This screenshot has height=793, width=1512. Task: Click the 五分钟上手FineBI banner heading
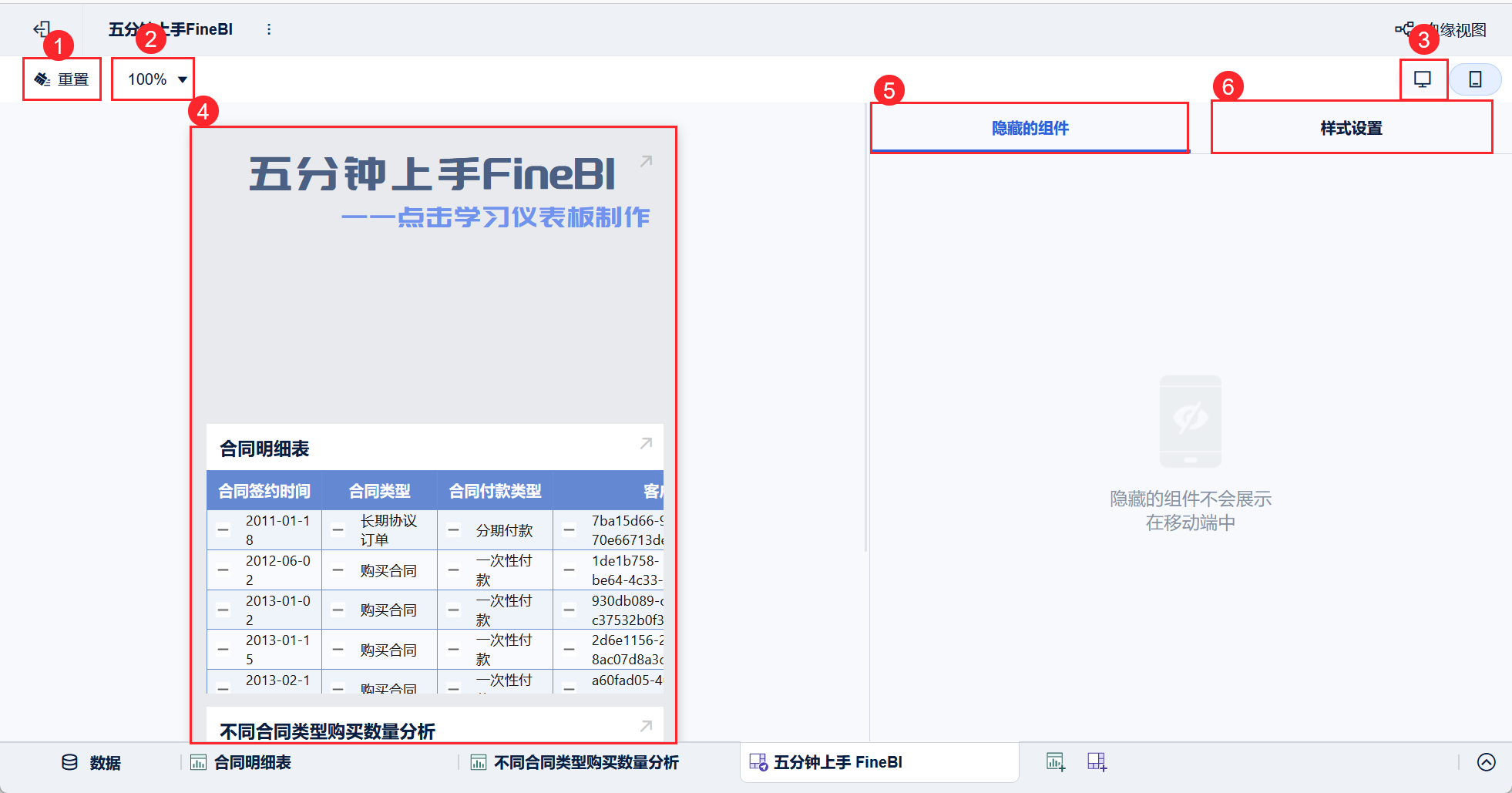[432, 174]
